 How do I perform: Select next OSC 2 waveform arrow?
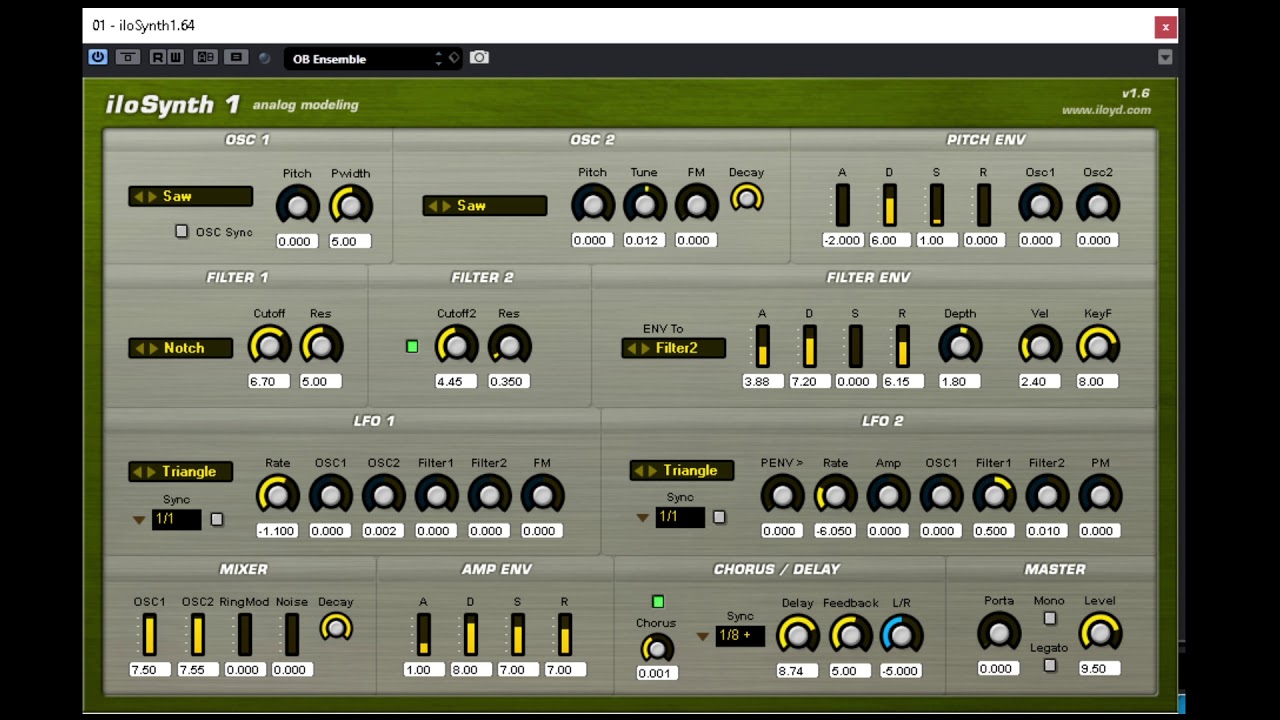coord(446,206)
